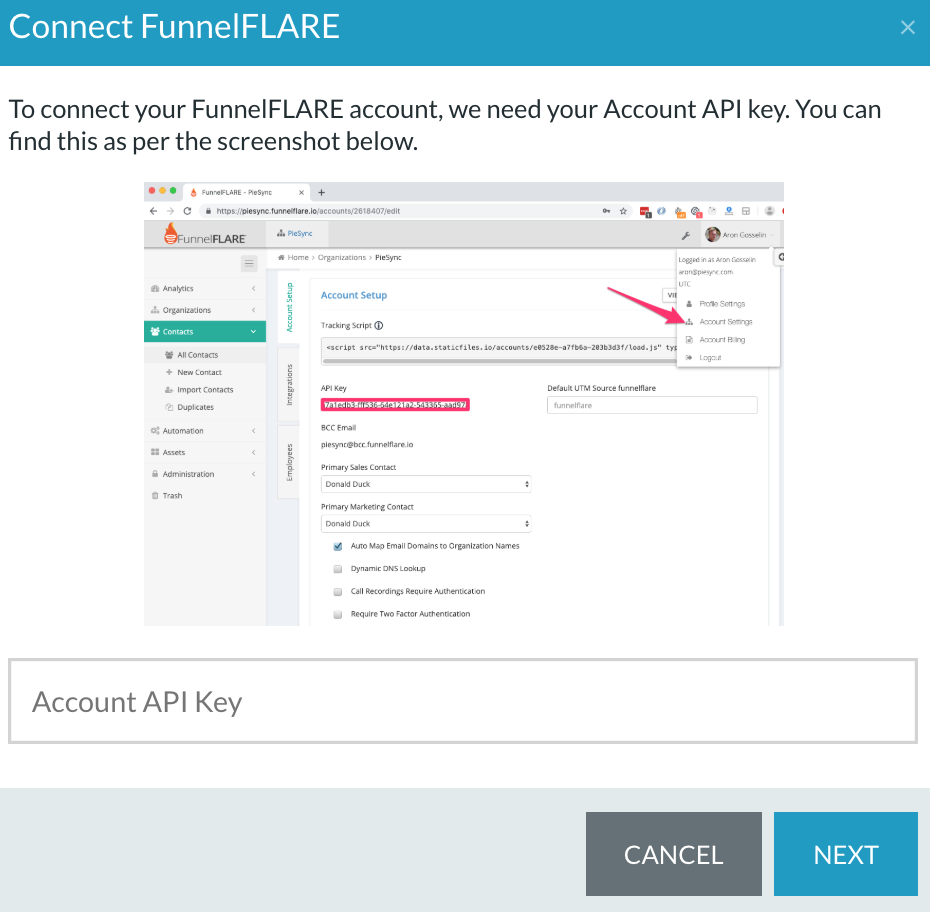Expand the Automation sidebar chevron
Viewport: 930px width, 912px height.
coord(254,431)
